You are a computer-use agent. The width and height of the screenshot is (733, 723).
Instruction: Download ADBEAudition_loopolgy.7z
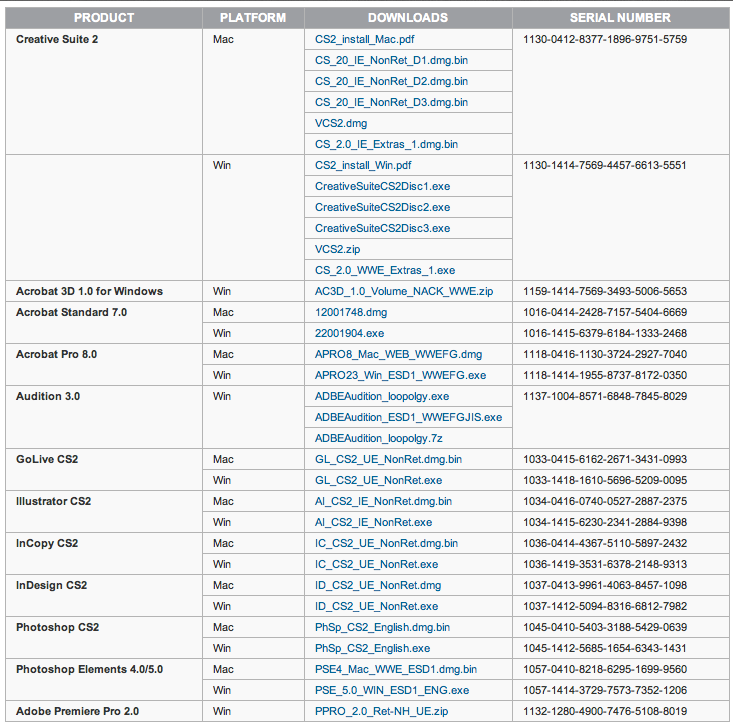pos(379,439)
